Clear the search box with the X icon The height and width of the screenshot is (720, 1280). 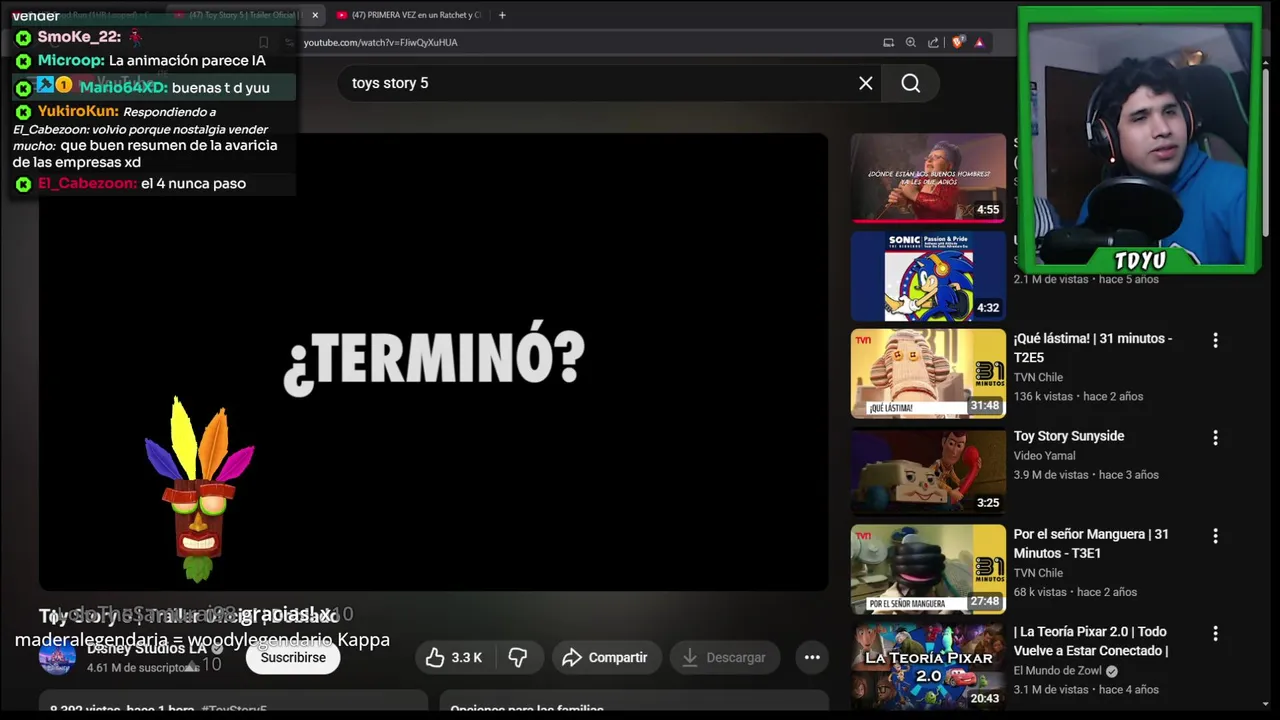[x=866, y=83]
